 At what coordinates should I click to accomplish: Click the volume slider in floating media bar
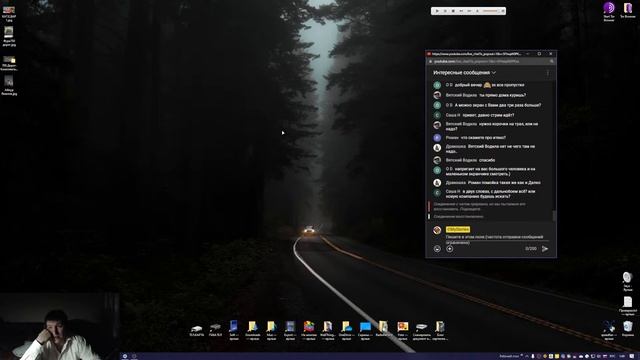pos(490,11)
